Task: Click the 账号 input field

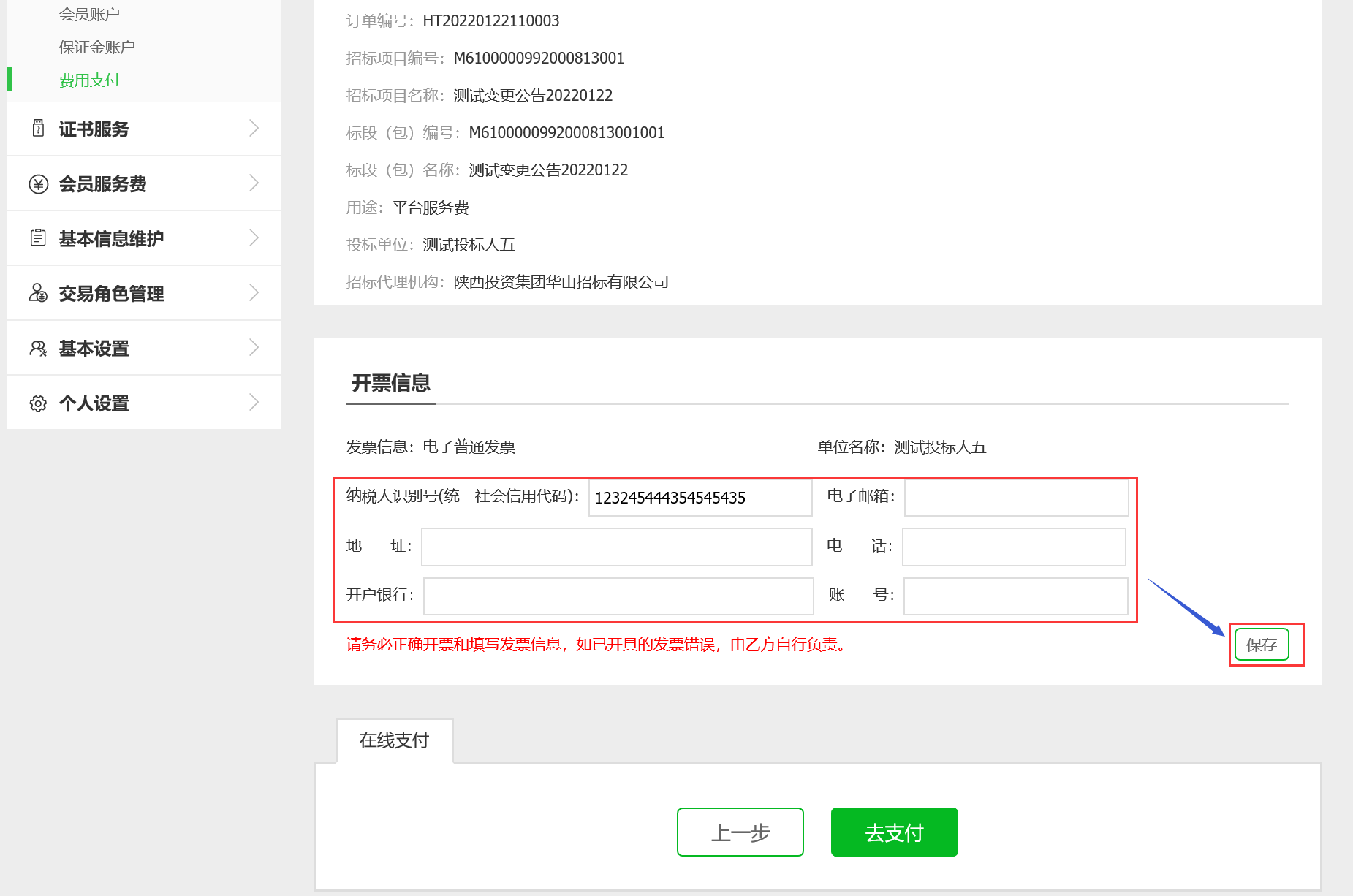Action: point(1016,596)
